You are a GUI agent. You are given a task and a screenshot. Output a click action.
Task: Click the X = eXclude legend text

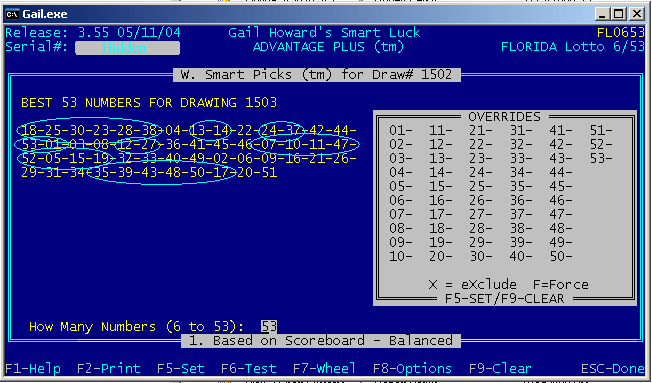point(473,284)
